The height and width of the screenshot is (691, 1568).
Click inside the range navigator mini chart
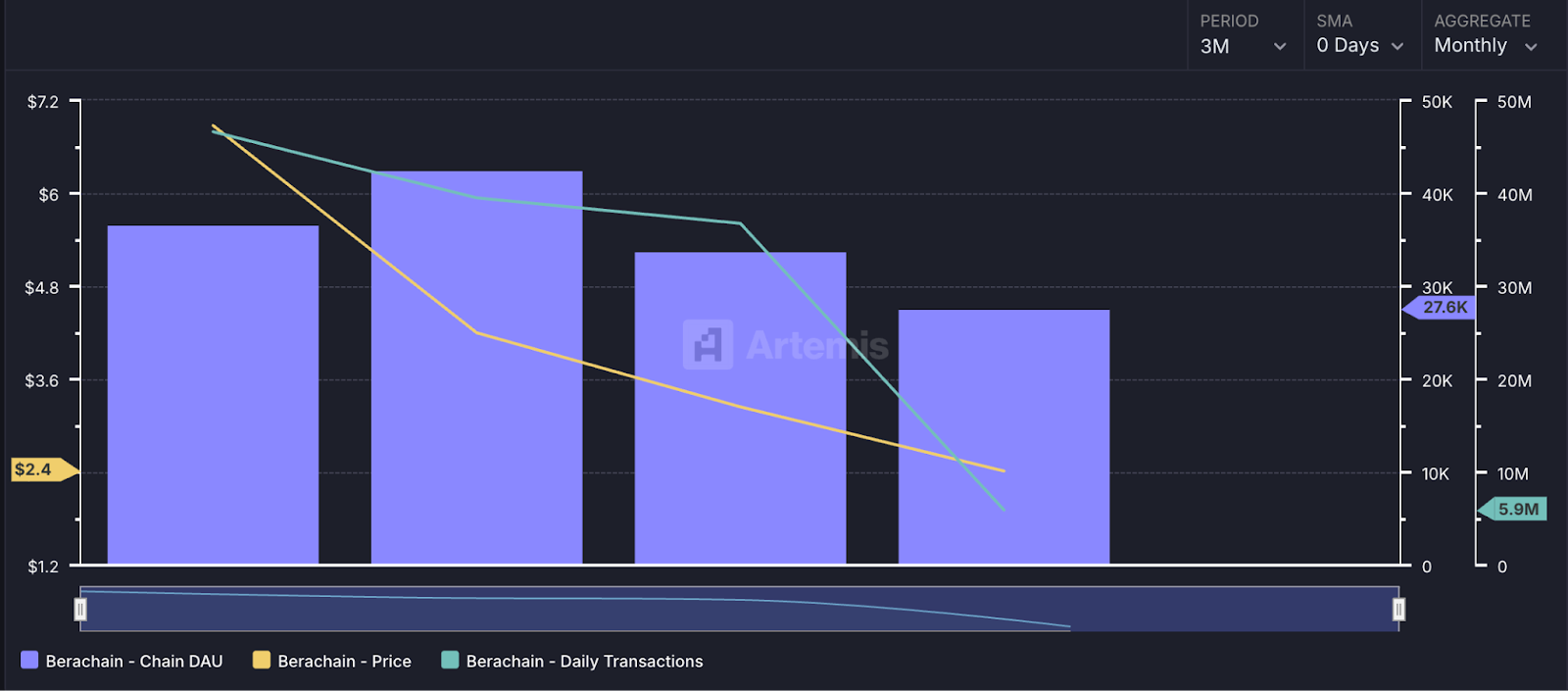pos(739,609)
